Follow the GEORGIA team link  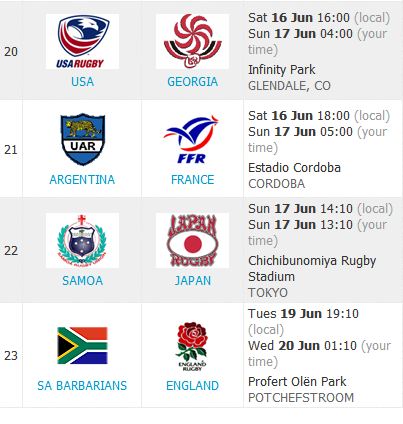click(x=192, y=82)
